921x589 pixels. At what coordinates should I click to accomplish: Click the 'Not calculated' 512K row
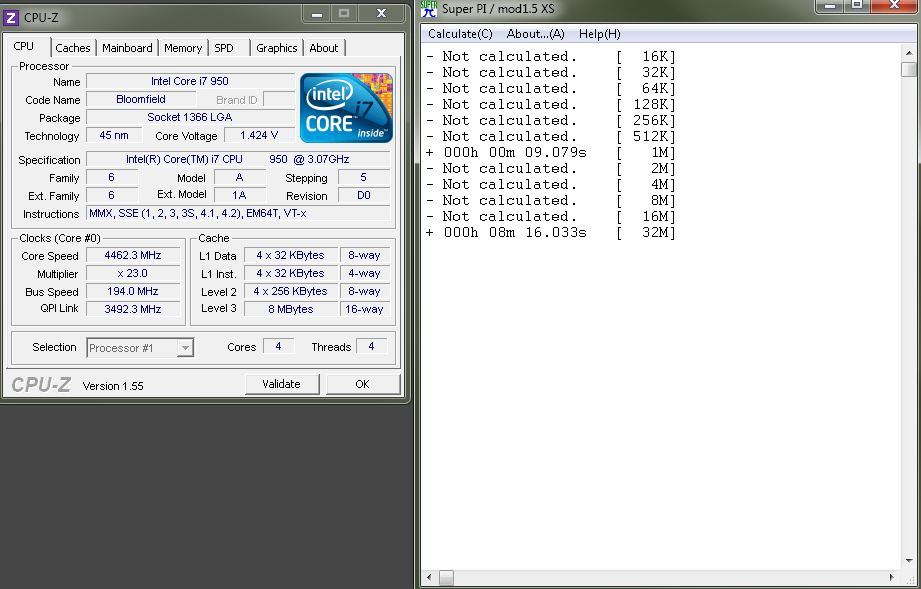551,136
